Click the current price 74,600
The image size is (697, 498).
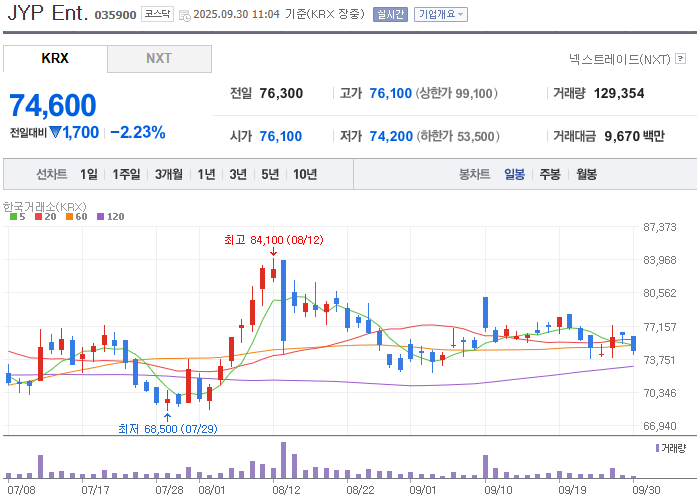52,106
